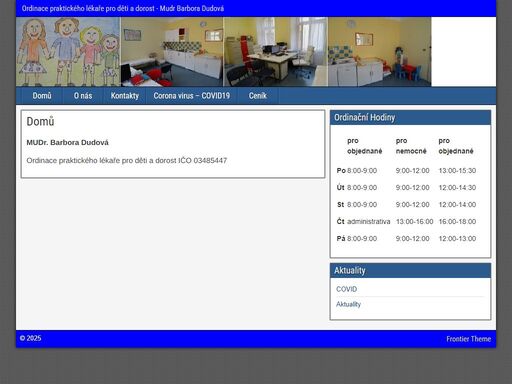
Task: Click the Domů page heading
Action: coord(40,121)
